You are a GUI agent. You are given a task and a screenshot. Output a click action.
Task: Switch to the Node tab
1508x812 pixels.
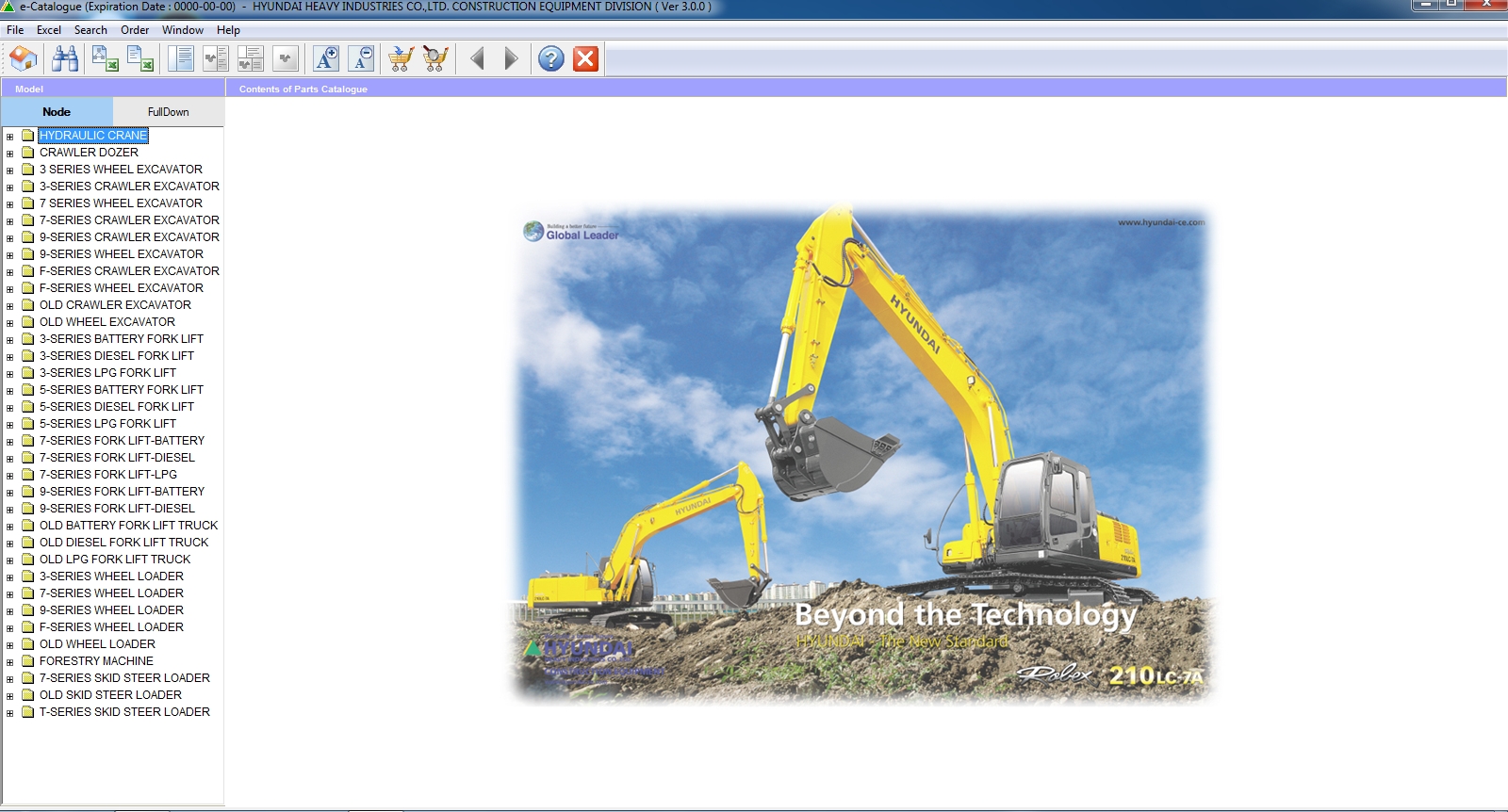click(x=57, y=111)
